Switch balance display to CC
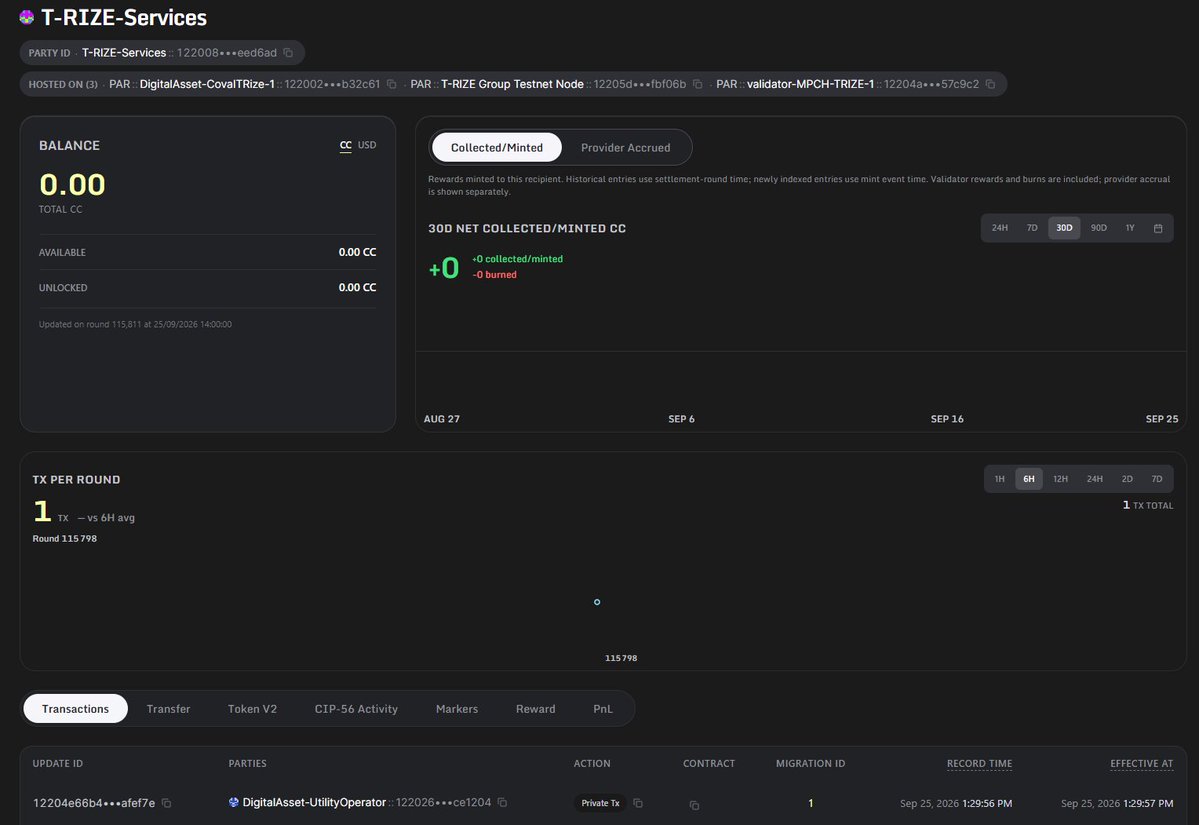The image size is (1199, 825). [346, 145]
